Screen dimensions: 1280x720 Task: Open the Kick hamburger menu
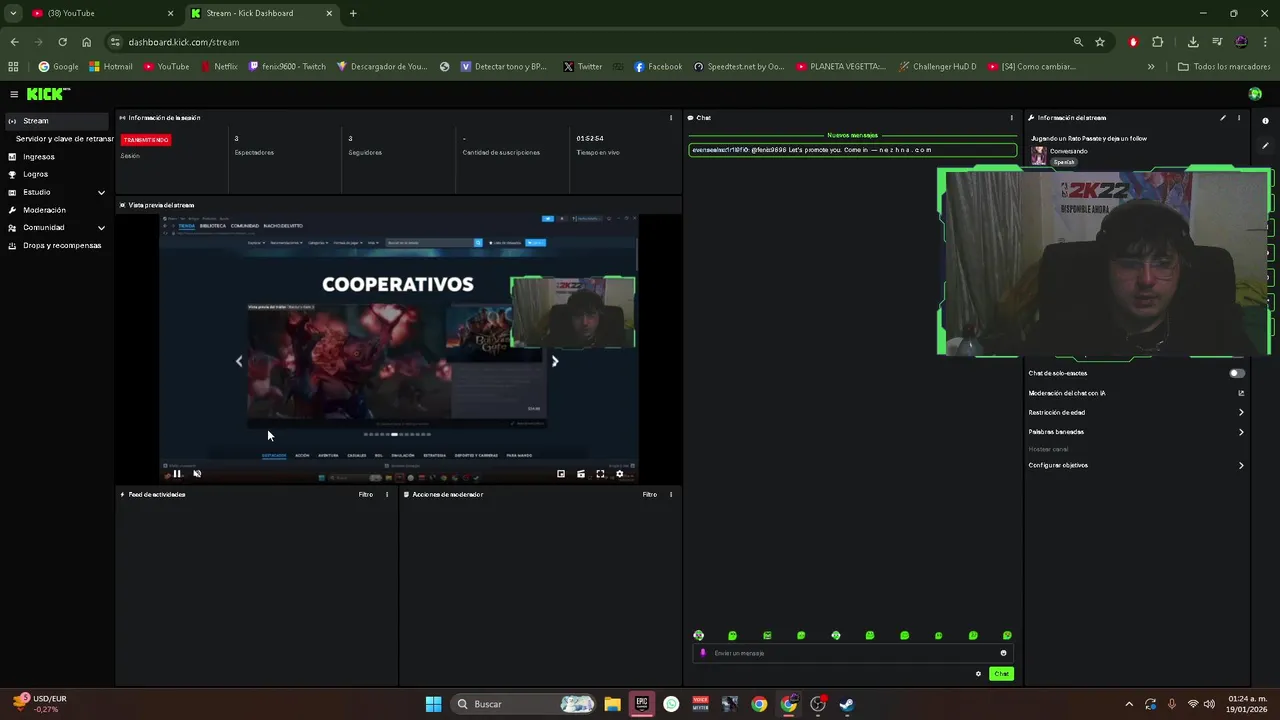(x=14, y=94)
